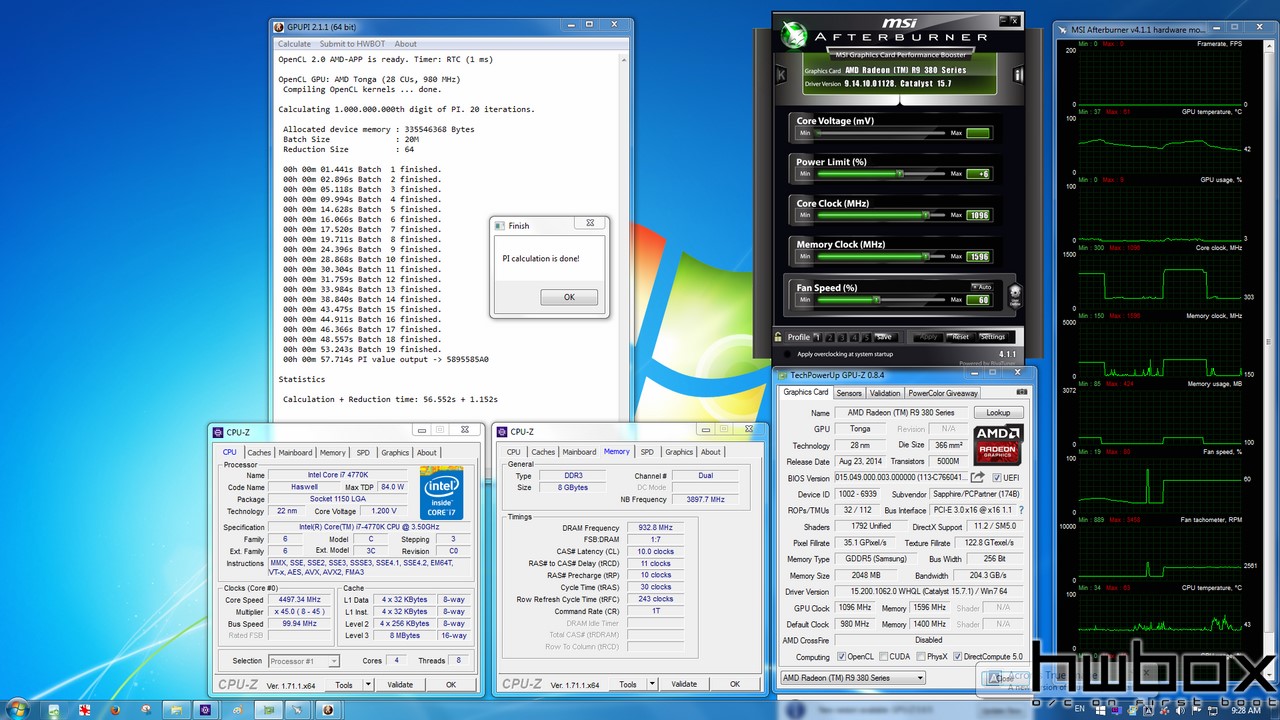This screenshot has height=720, width=1280.
Task: Switch to CPU-Z via purple taskbar icon
Action: point(206,709)
